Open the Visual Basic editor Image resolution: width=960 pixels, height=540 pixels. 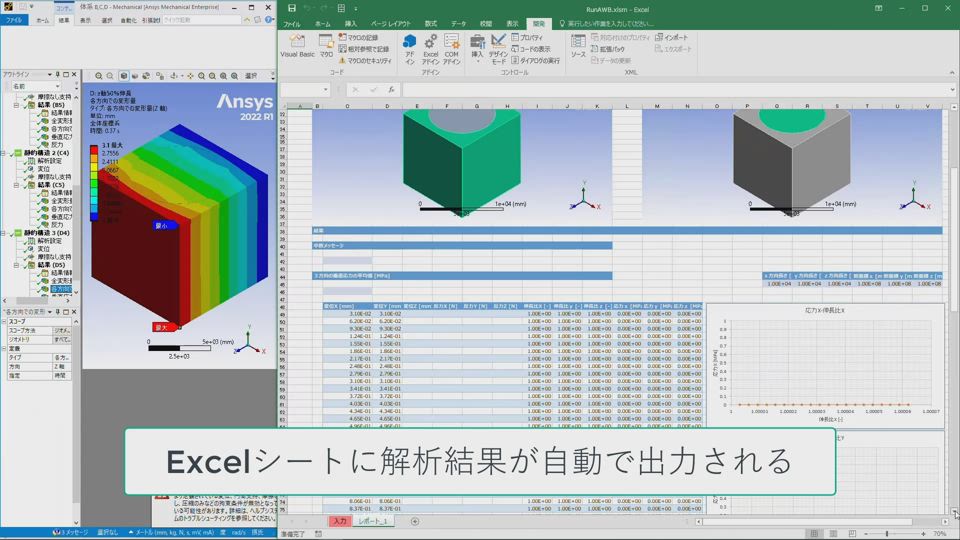click(297, 46)
